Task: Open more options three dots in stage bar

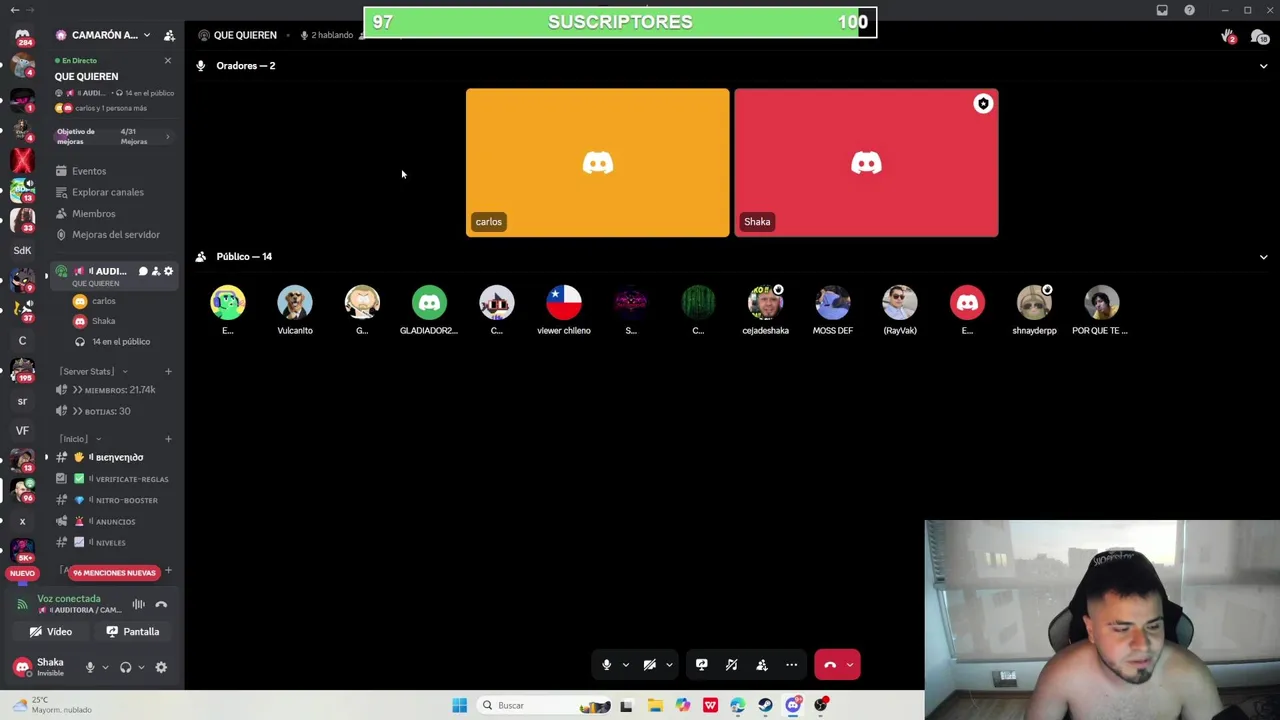Action: [x=792, y=665]
